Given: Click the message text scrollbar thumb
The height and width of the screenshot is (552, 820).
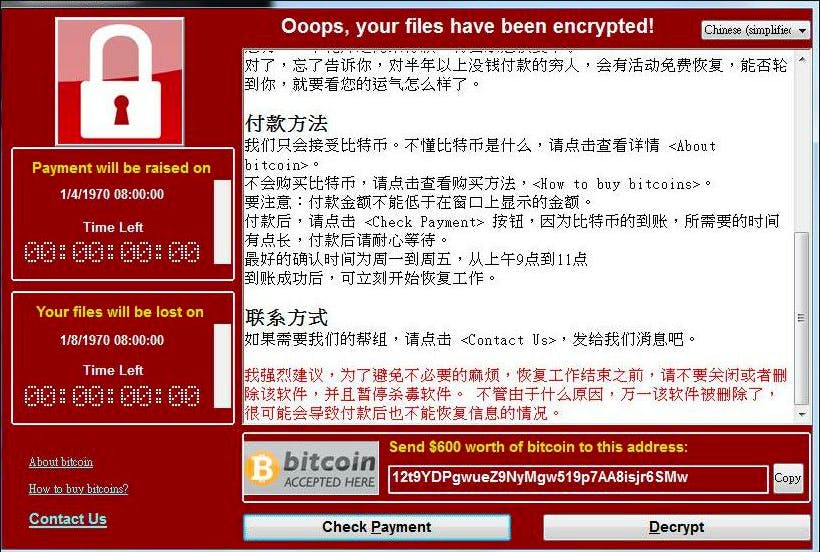Looking at the screenshot, I should [x=802, y=318].
